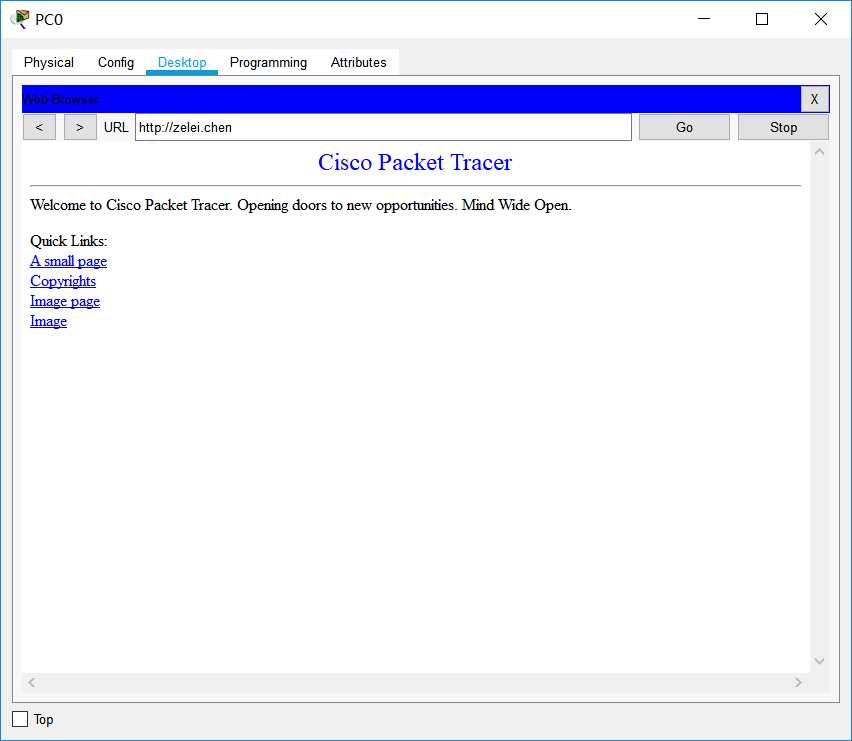The width and height of the screenshot is (852, 741).
Task: Open the 'Image page' link
Action: tap(65, 301)
